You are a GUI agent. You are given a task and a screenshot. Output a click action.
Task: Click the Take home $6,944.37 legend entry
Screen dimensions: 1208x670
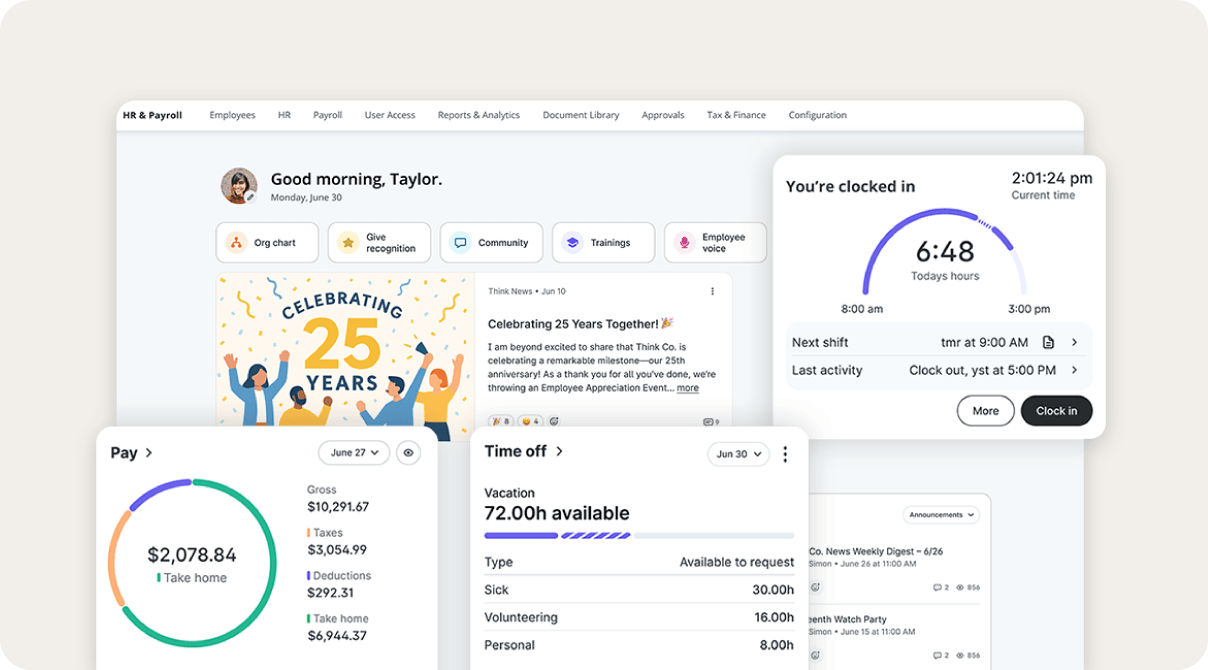pos(337,627)
